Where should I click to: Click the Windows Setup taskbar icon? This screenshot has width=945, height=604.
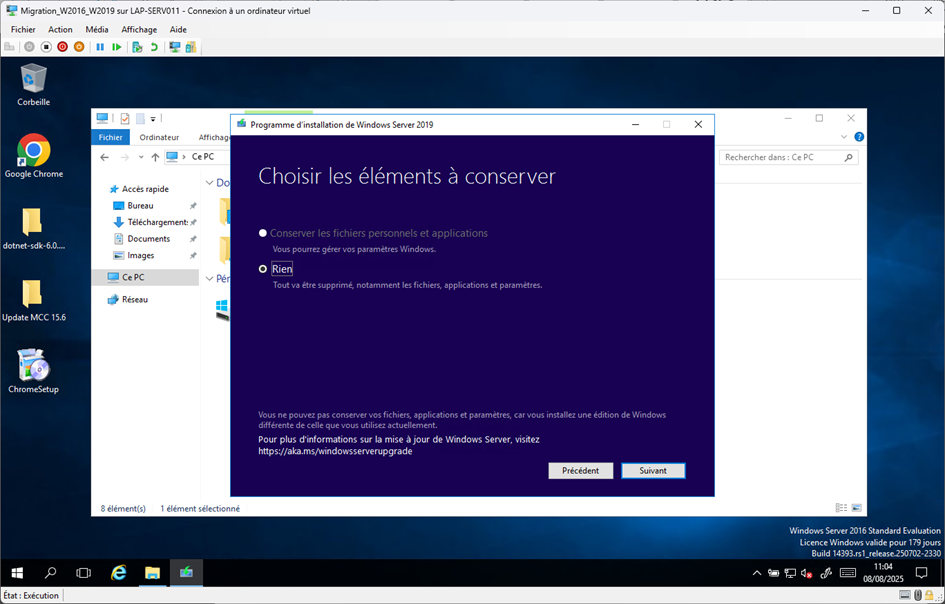tap(186, 573)
